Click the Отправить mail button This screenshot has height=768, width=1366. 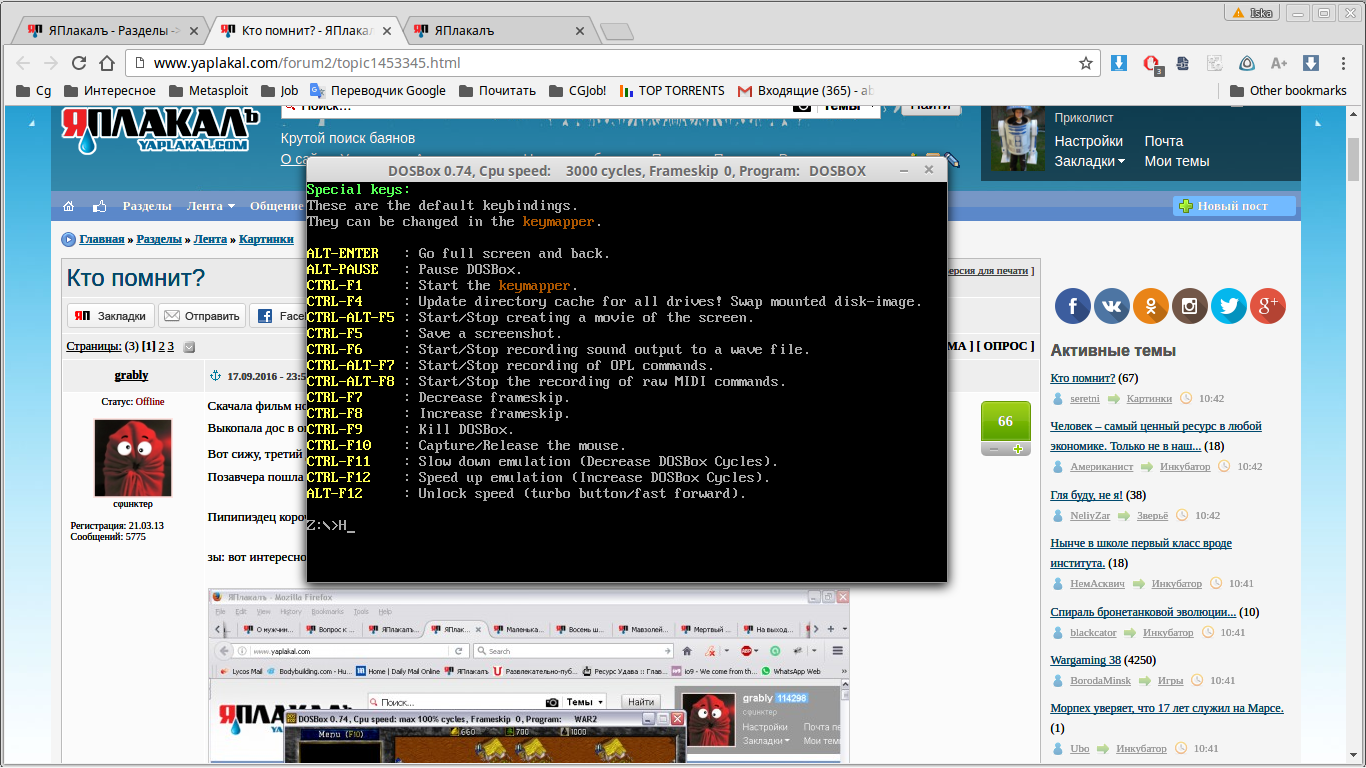click(x=202, y=316)
